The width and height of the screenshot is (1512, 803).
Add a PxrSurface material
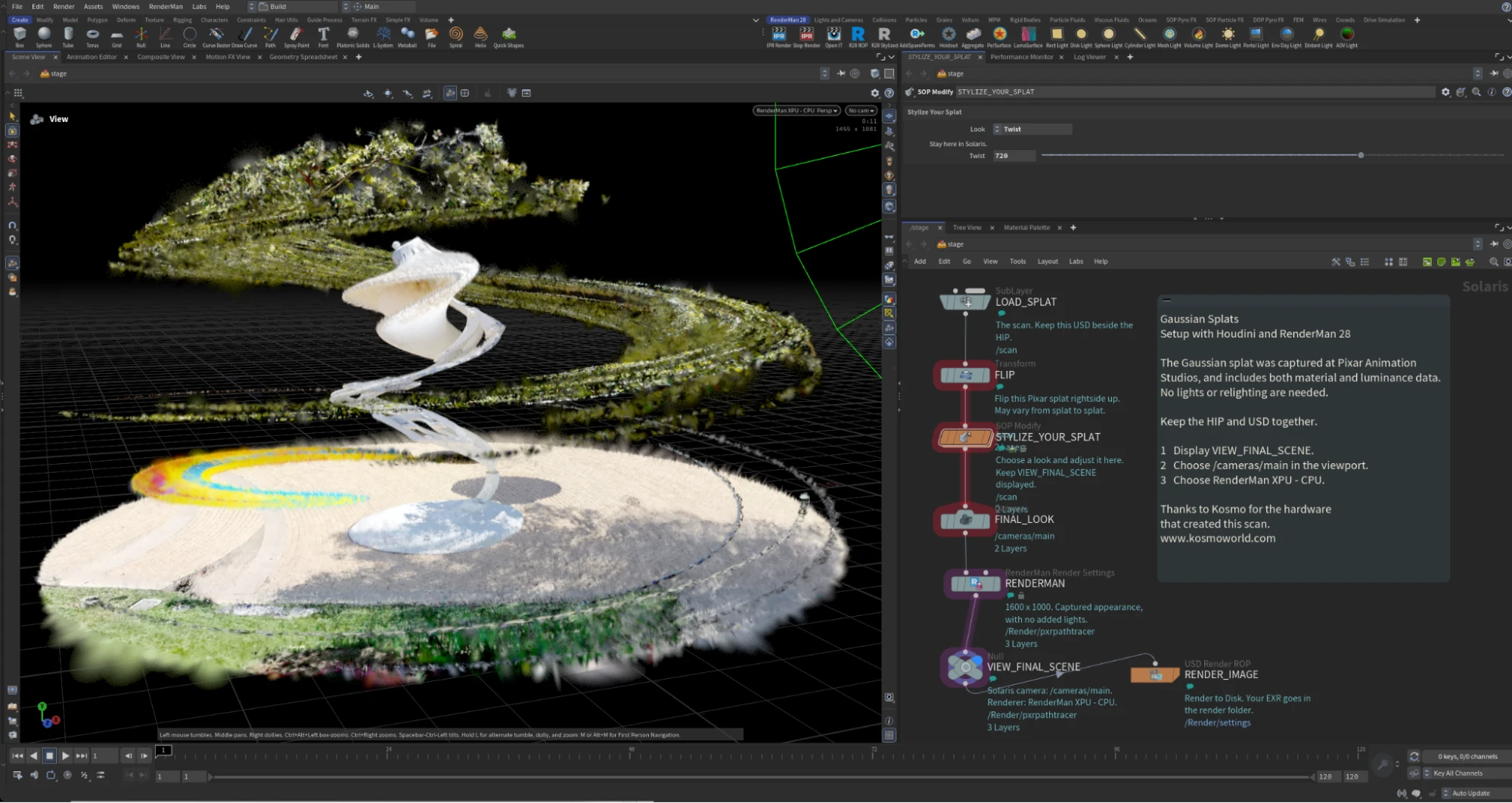999,36
